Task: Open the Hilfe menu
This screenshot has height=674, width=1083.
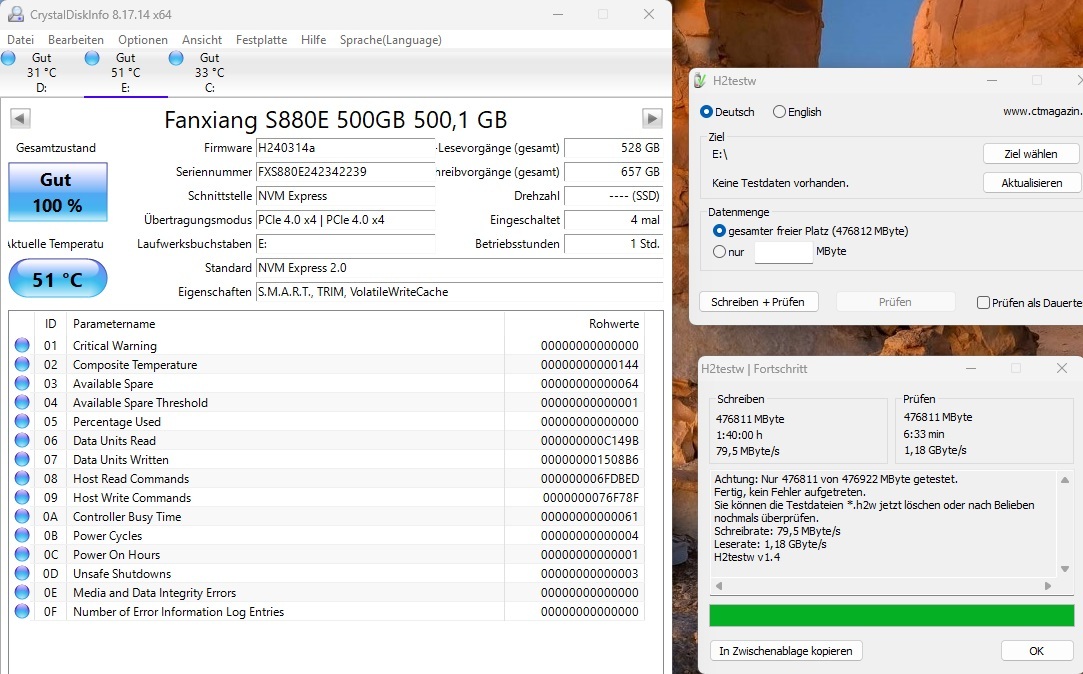Action: 314,40
